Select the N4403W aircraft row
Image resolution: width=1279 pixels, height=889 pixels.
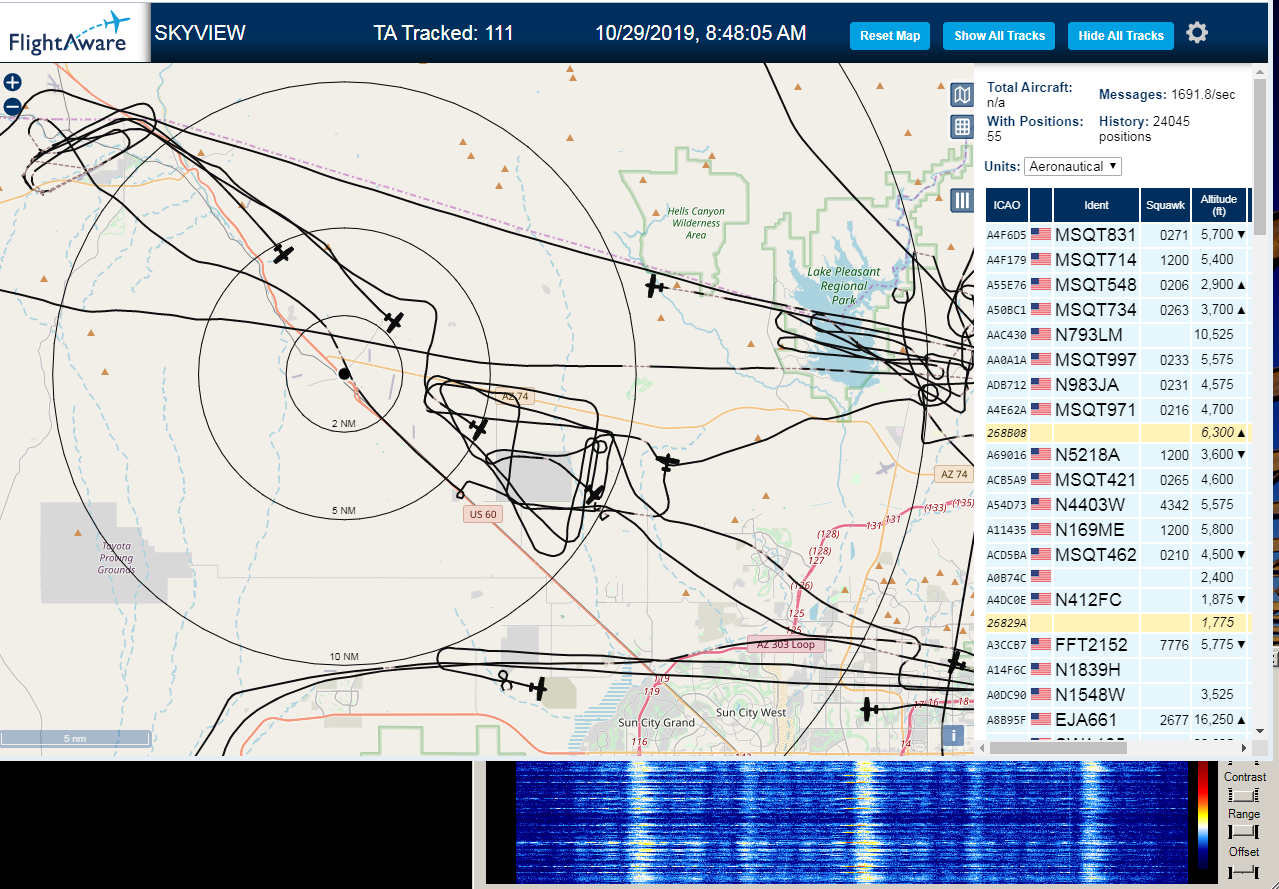(x=1117, y=505)
